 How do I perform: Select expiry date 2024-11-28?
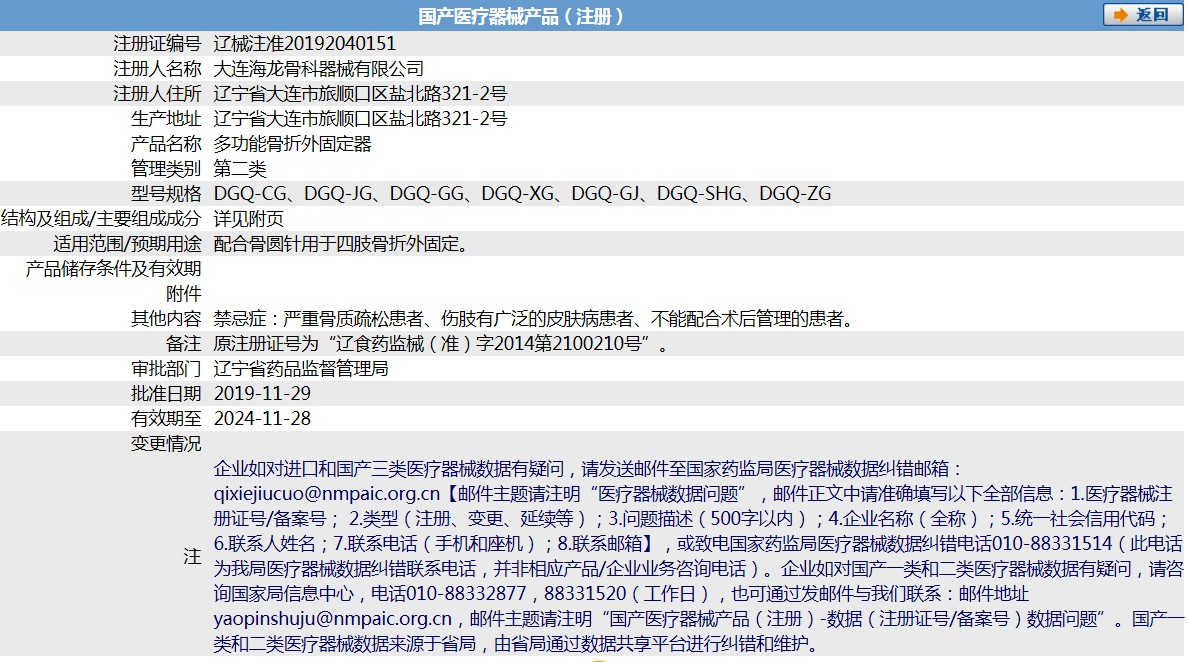[262, 419]
